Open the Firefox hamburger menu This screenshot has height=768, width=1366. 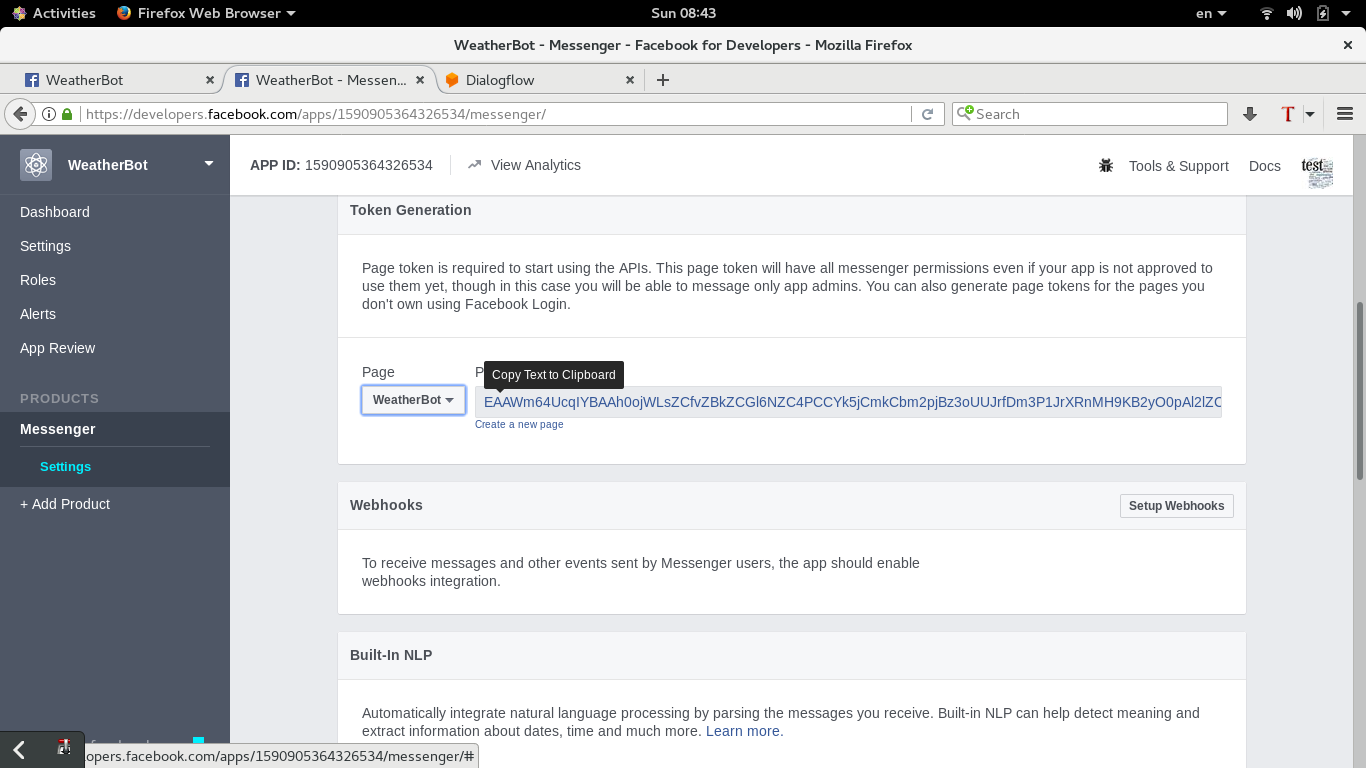tap(1345, 114)
